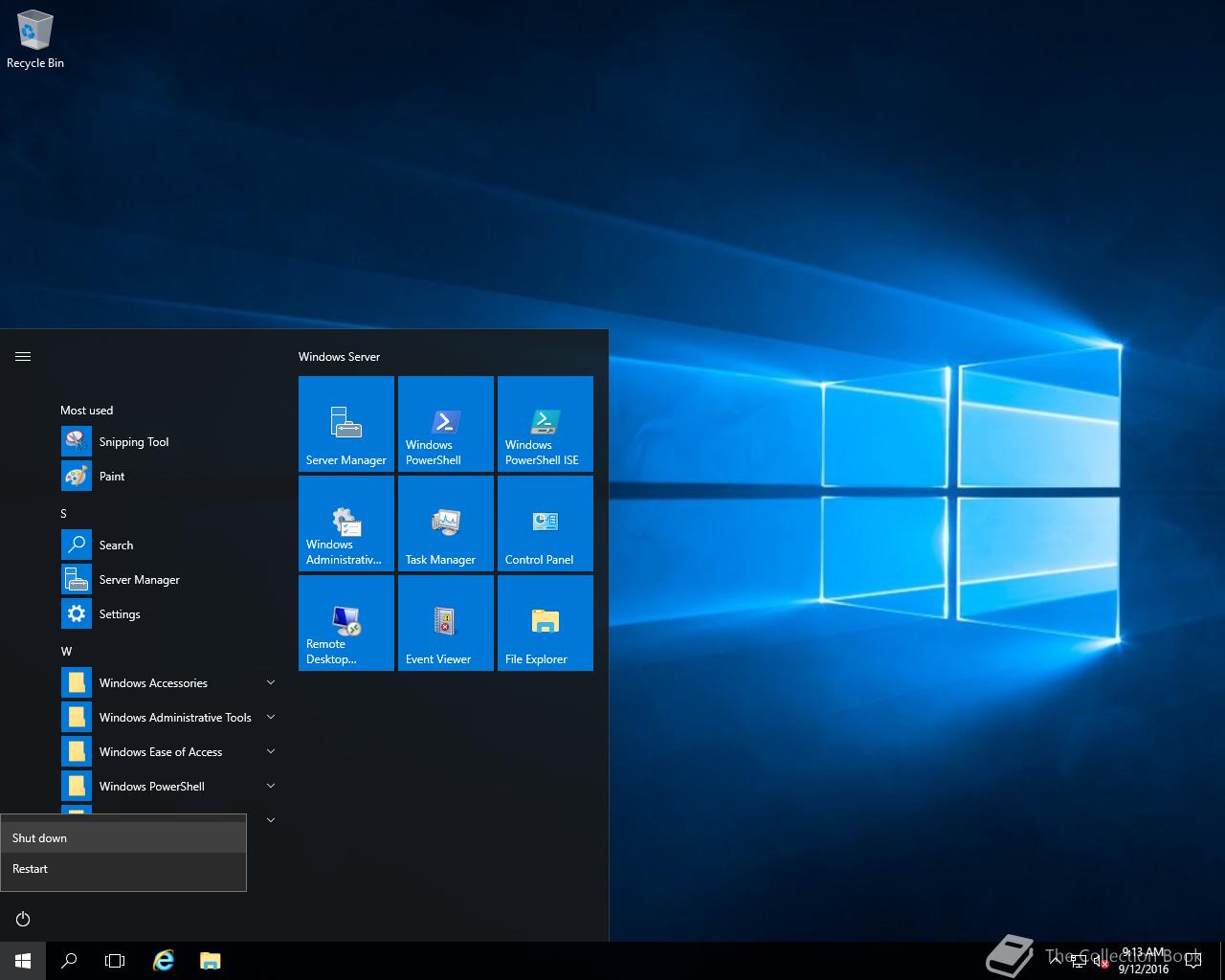This screenshot has width=1225, height=980.
Task: Open the Event Viewer tile
Action: (x=446, y=623)
